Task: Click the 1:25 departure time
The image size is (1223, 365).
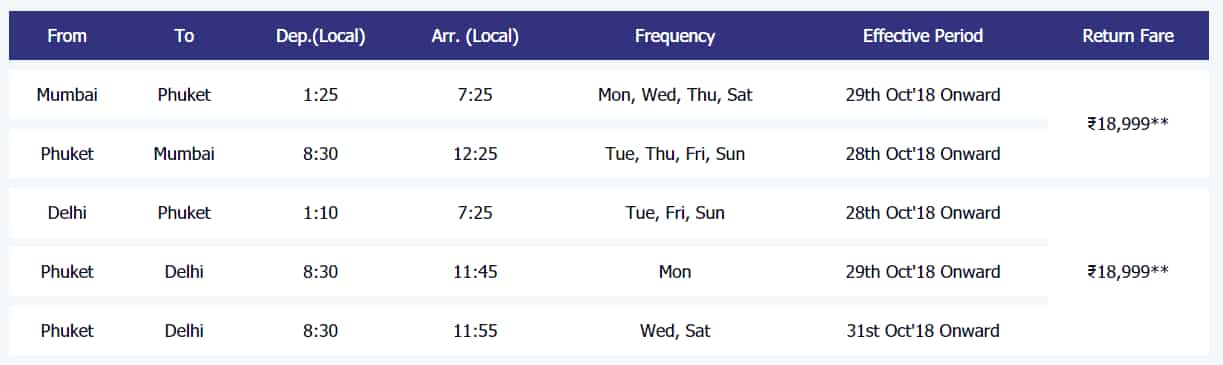Action: point(321,95)
